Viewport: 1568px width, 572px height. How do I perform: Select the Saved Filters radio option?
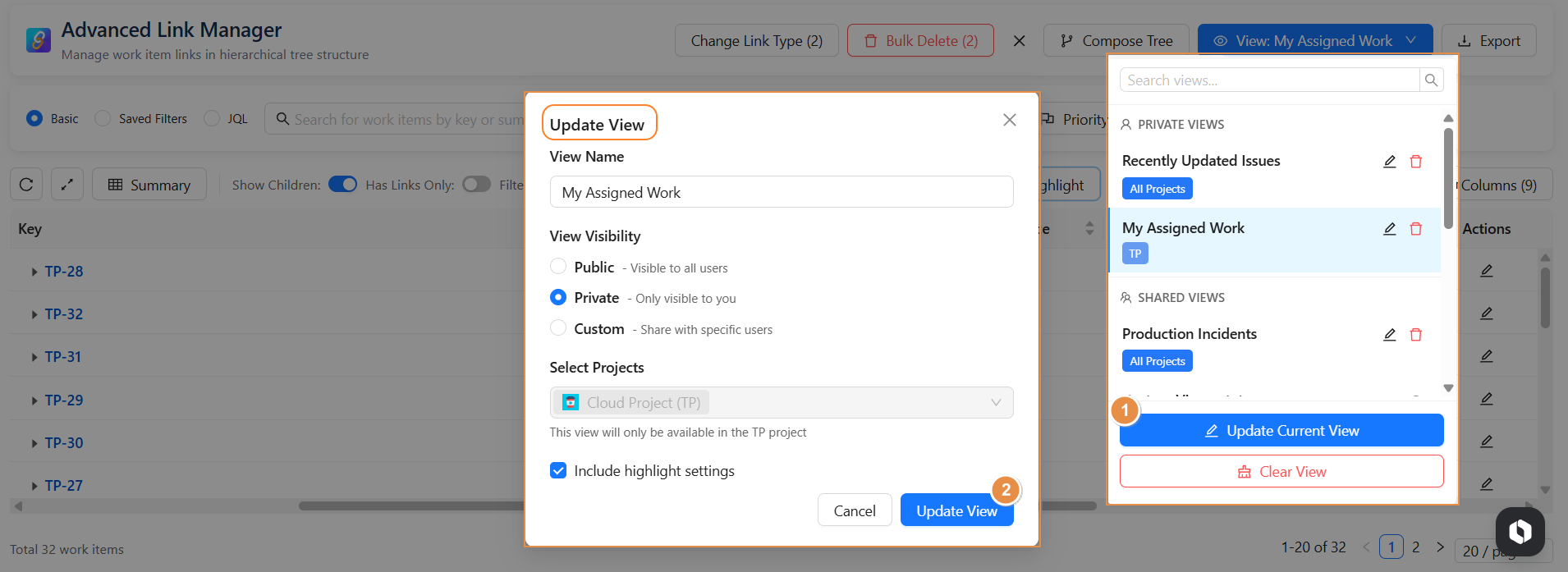pos(103,118)
